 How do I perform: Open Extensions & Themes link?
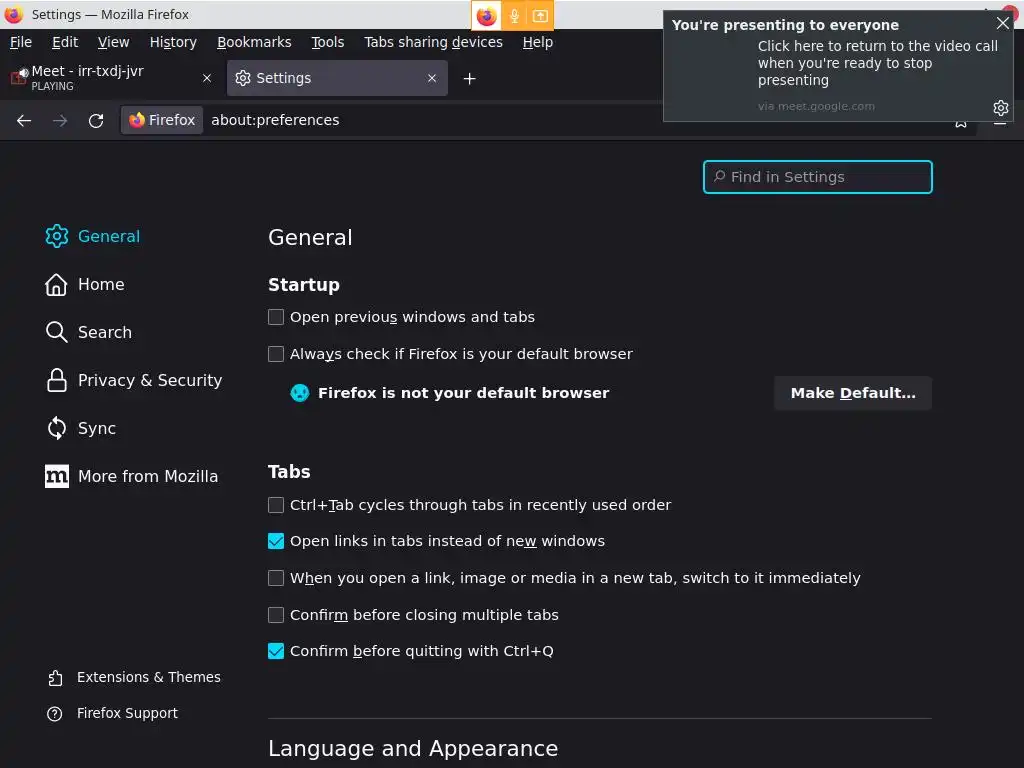click(148, 677)
